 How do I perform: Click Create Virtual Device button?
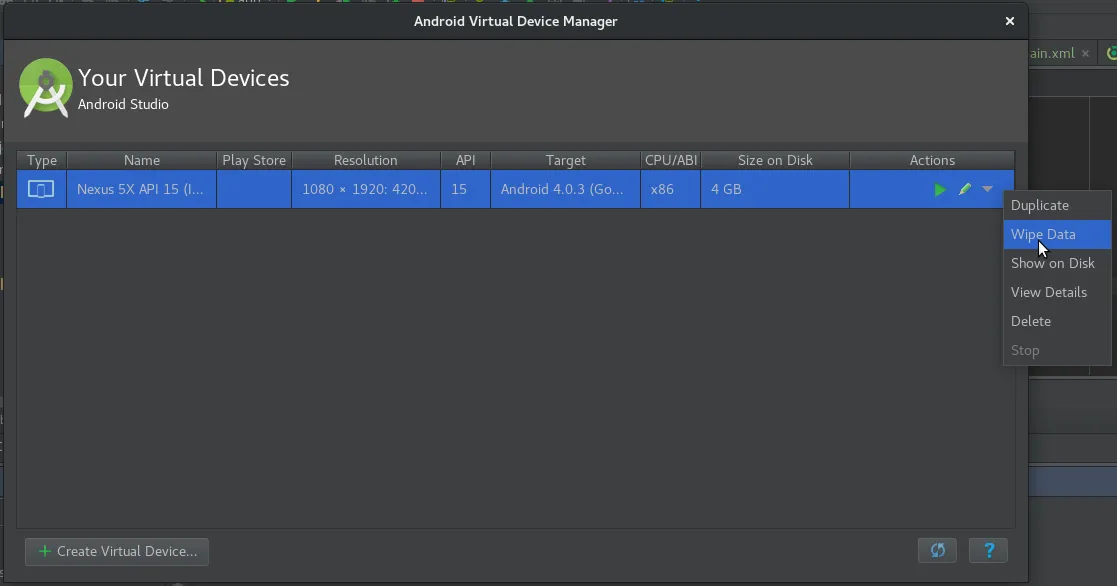click(x=117, y=552)
